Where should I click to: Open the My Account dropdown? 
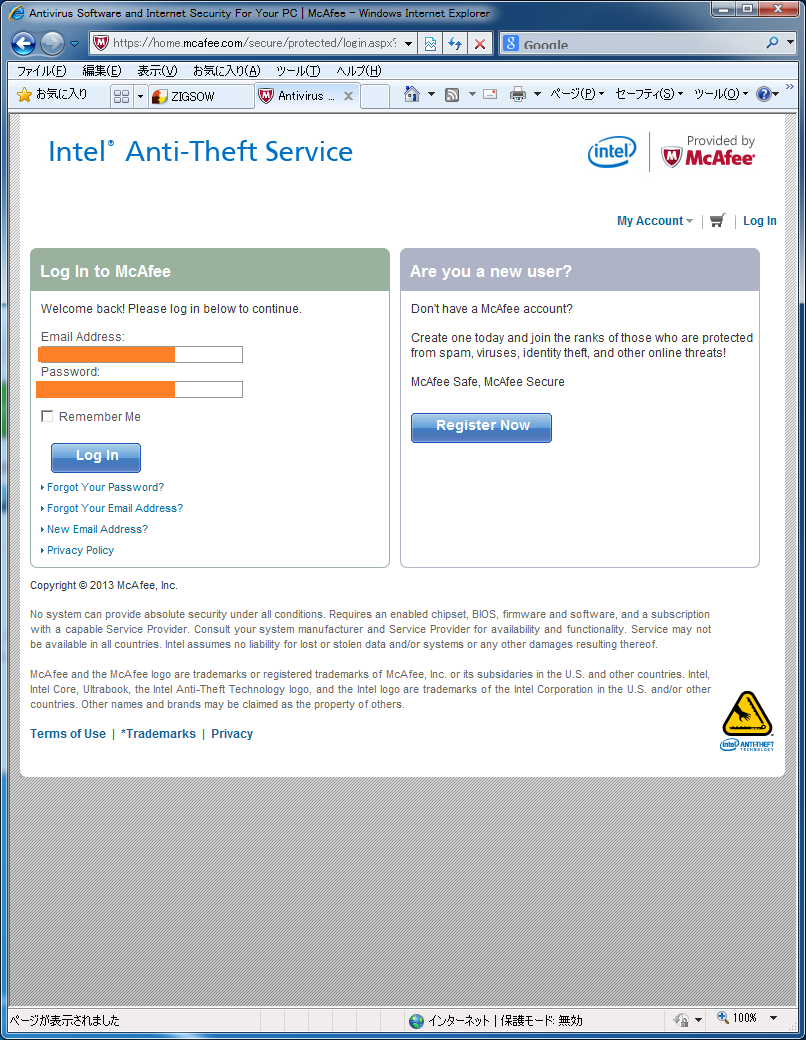point(655,221)
